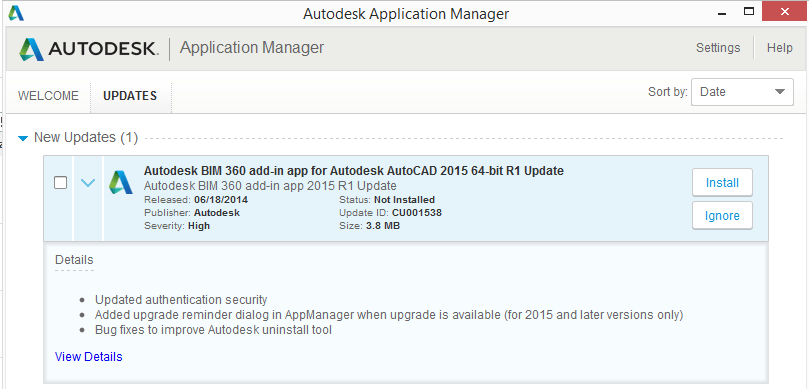Image resolution: width=809 pixels, height=389 pixels.
Task: Click the Size 3.8 MB value
Action: tap(383, 226)
